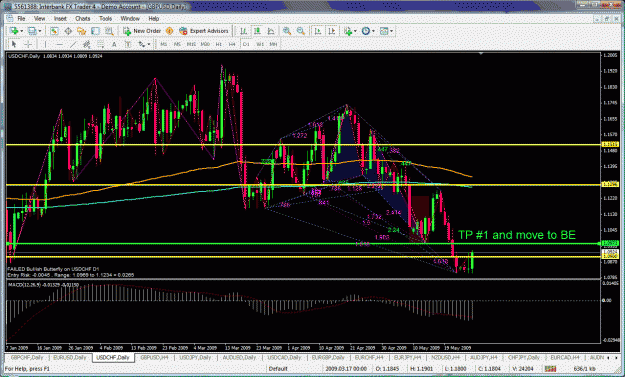Screen dimensions: 625x377
Task: Switch chart to candlesticks type
Action: [x=257, y=31]
